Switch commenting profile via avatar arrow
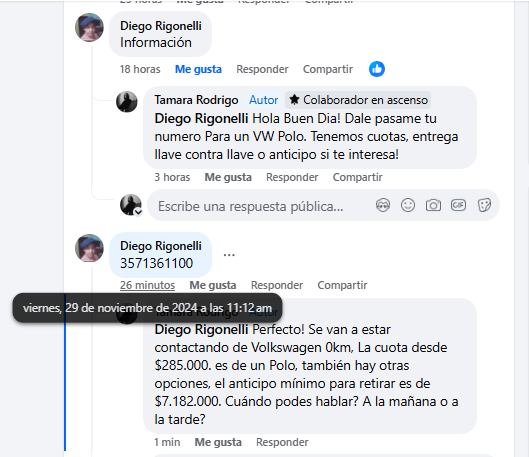Image resolution: width=529 pixels, height=457 pixels. tap(138, 212)
